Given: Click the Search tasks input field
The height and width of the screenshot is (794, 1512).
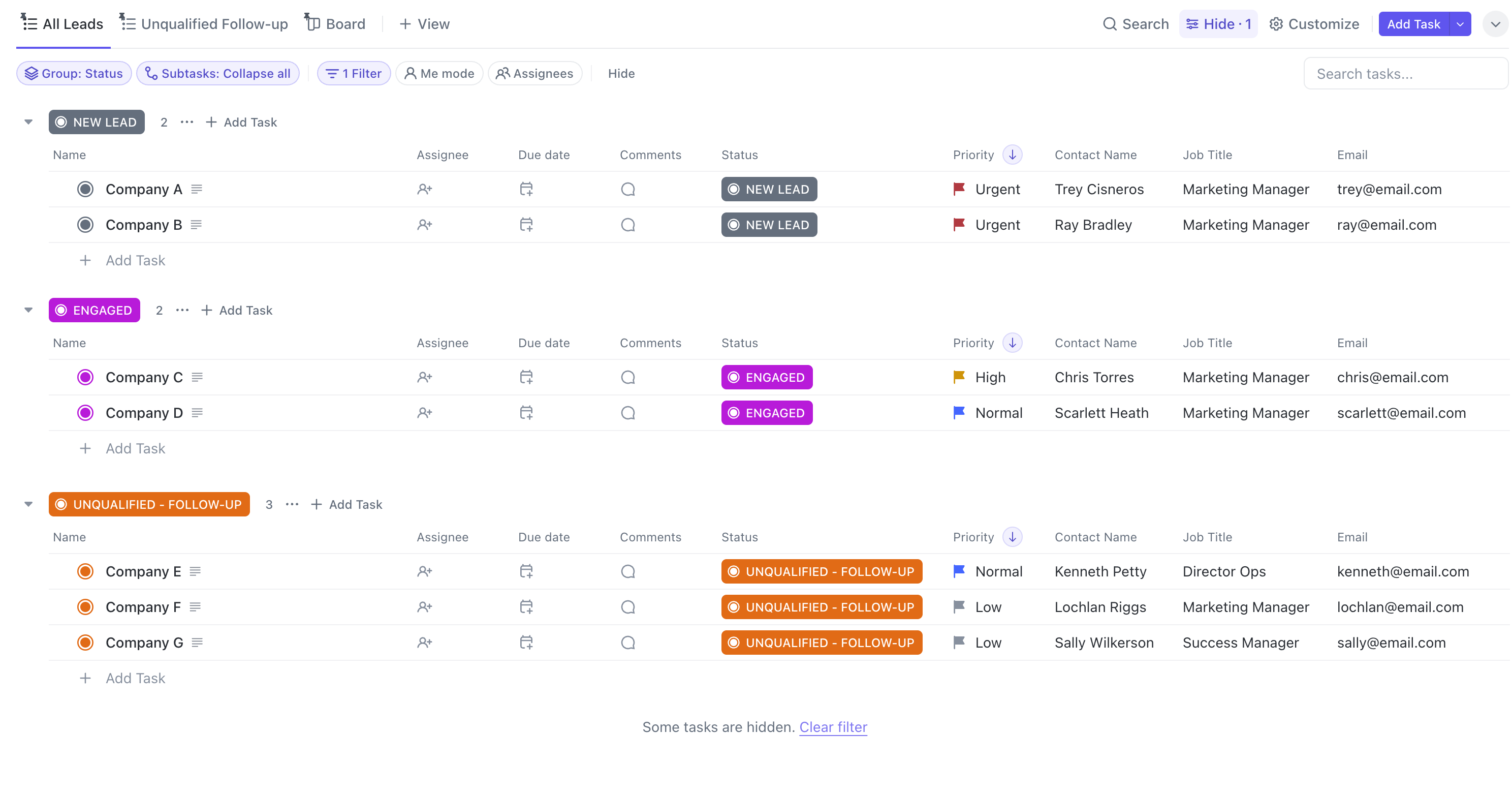Looking at the screenshot, I should pyautogui.click(x=1406, y=73).
